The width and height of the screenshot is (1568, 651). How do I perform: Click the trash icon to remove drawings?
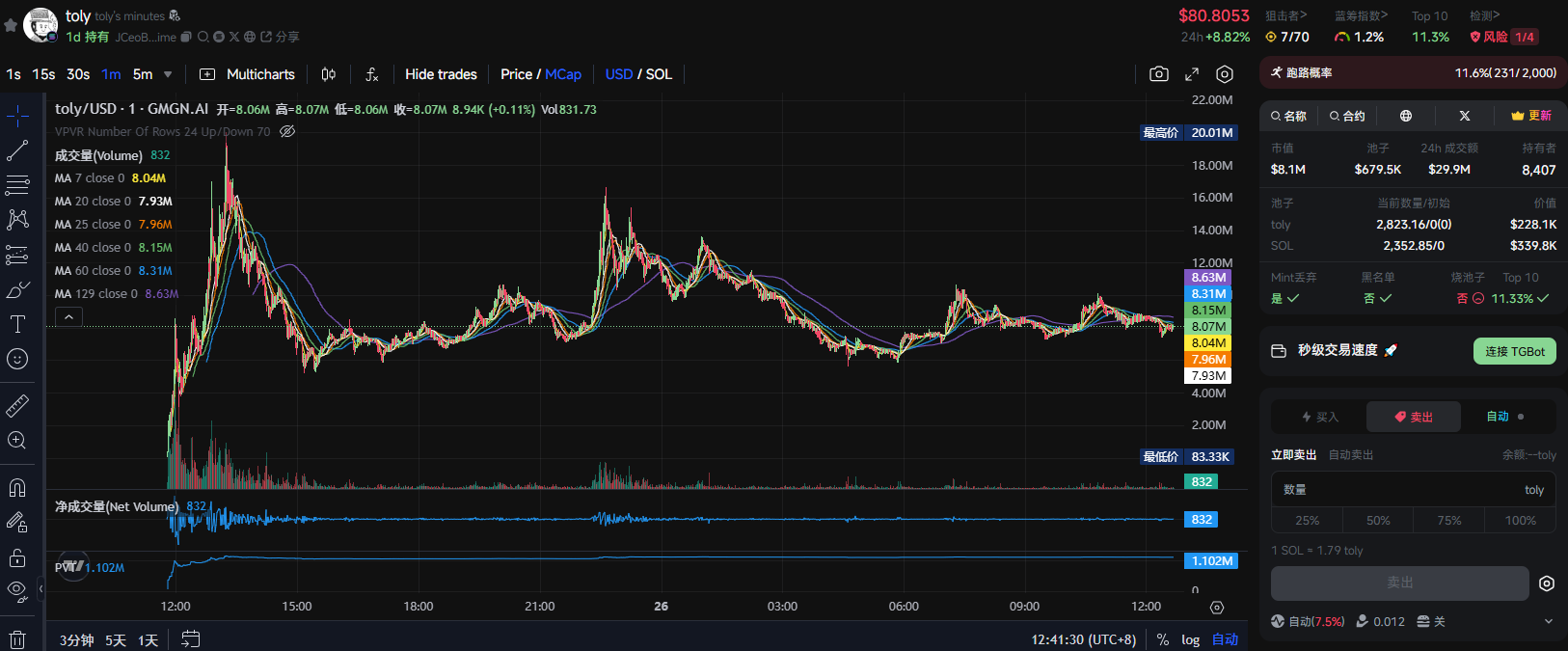pos(17,638)
